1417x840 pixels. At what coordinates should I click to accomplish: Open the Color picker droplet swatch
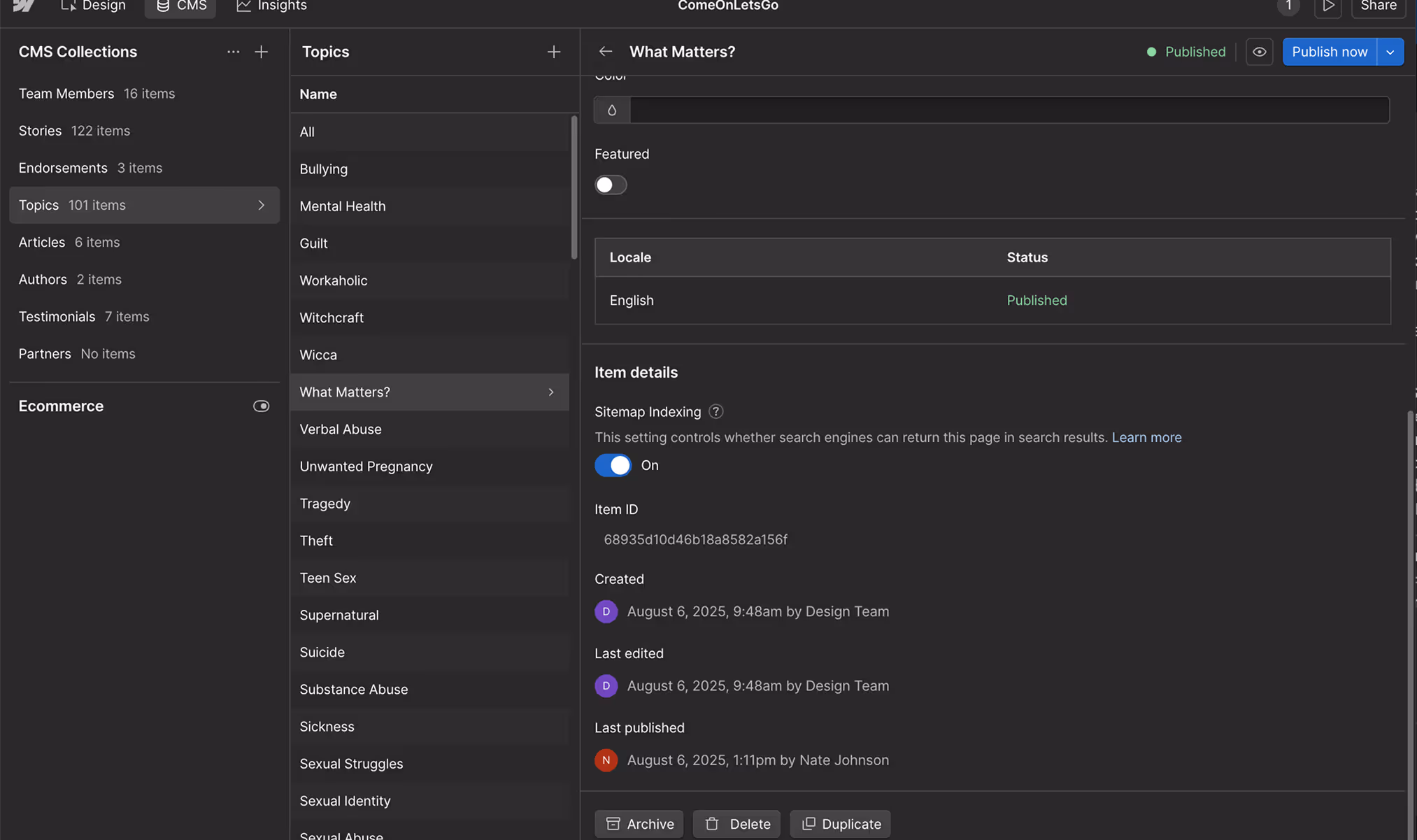[x=612, y=111]
